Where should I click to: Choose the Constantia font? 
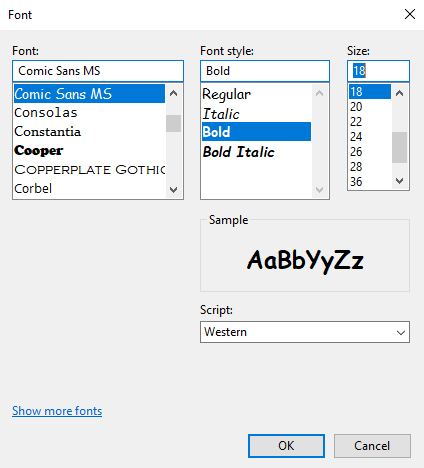point(89,132)
